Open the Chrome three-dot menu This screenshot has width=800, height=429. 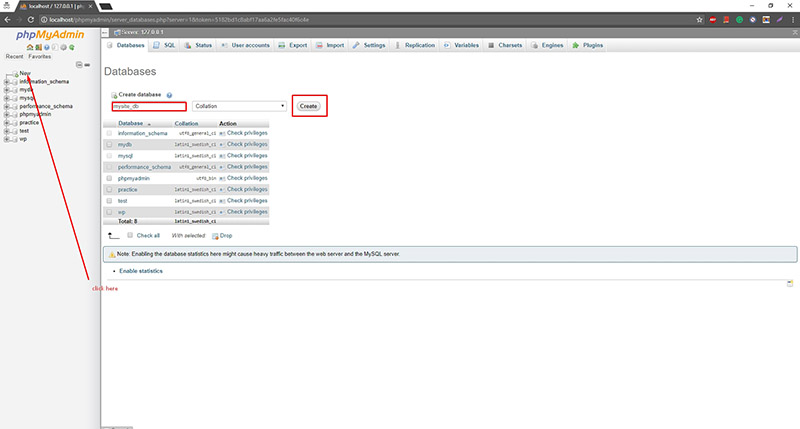[x=793, y=20]
